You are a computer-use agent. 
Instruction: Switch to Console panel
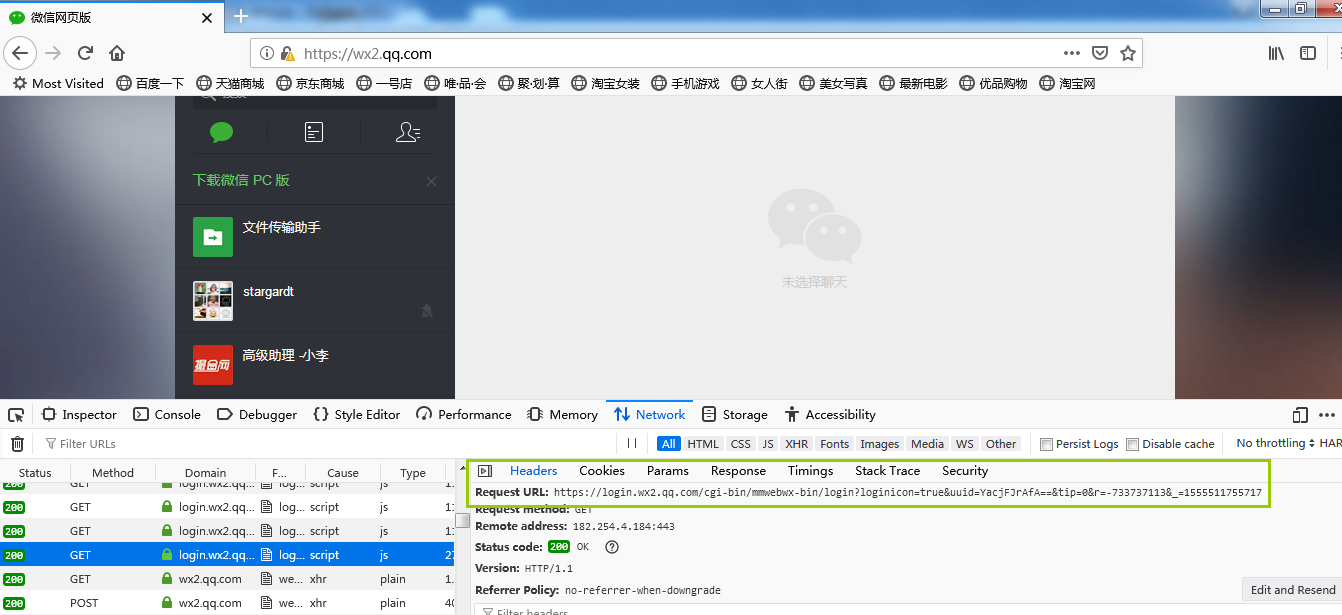pos(167,415)
